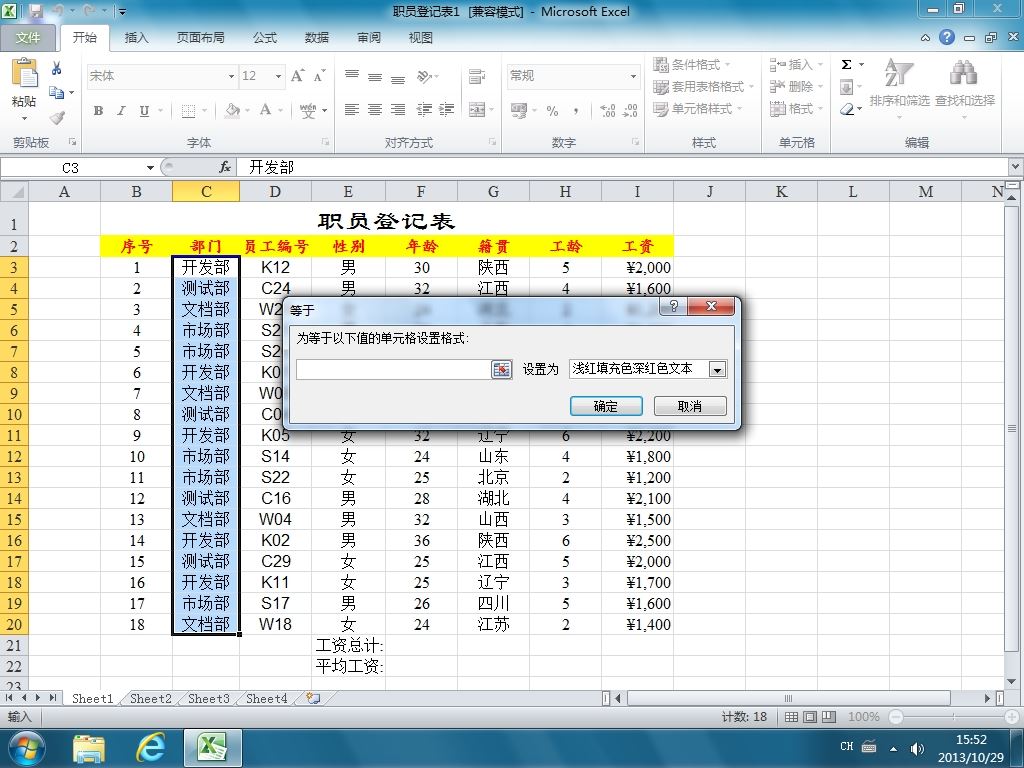Click the Clear eraser icon

(x=847, y=109)
